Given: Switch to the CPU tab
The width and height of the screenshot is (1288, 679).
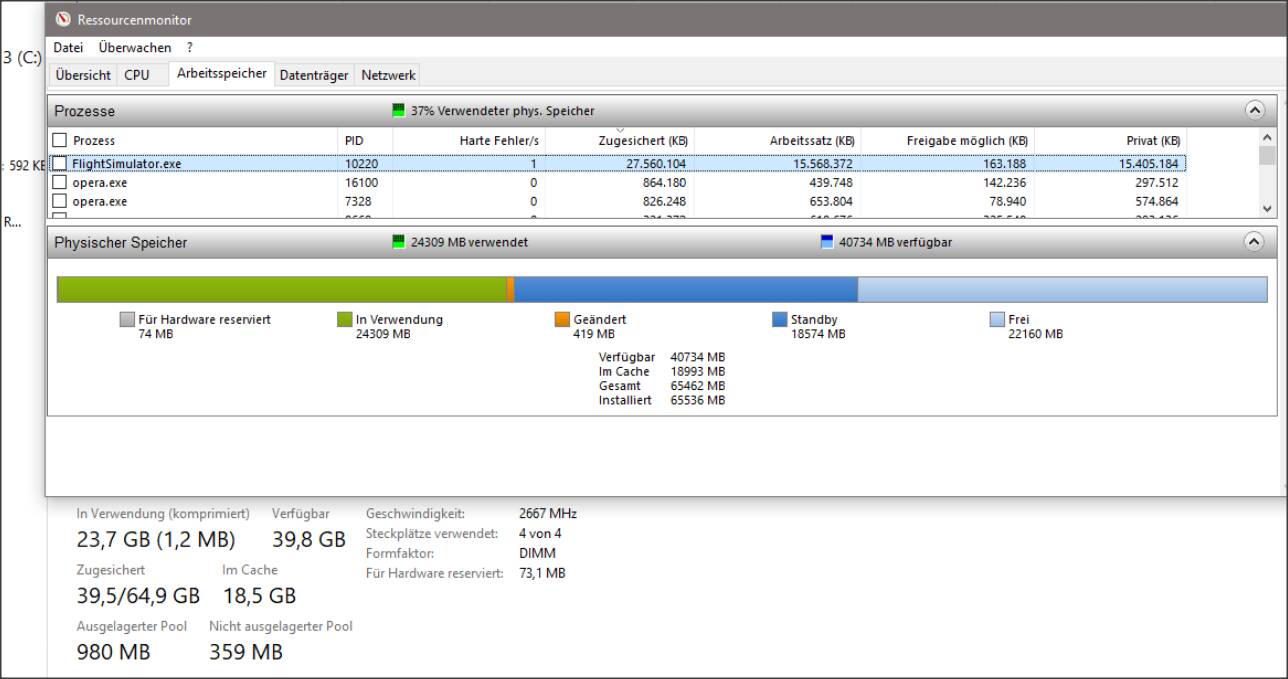Looking at the screenshot, I should click(x=136, y=75).
